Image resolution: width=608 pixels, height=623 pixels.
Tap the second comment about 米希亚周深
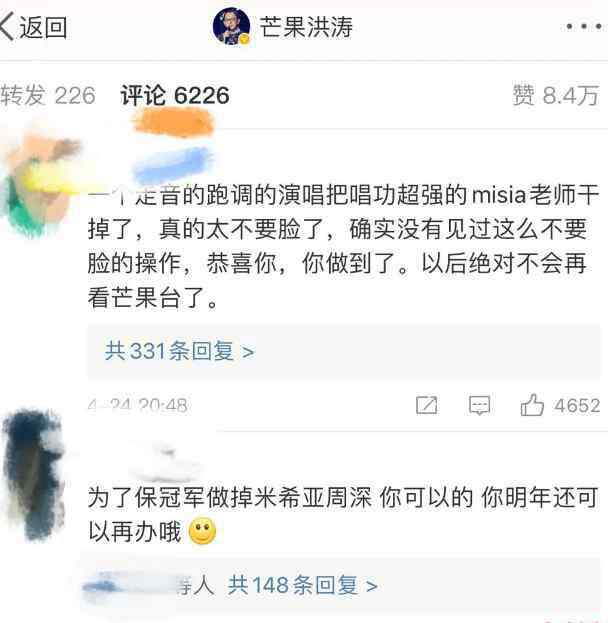click(x=343, y=515)
